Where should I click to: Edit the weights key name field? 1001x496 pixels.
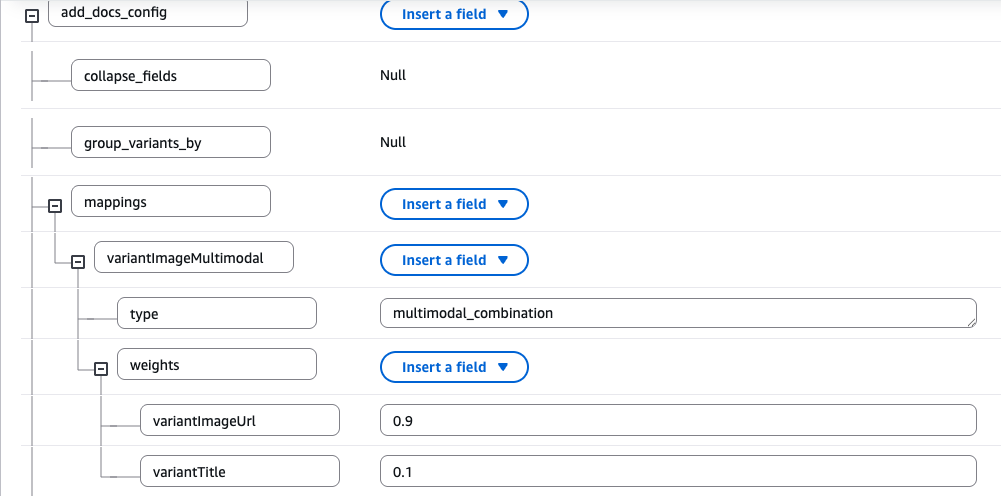(217, 364)
